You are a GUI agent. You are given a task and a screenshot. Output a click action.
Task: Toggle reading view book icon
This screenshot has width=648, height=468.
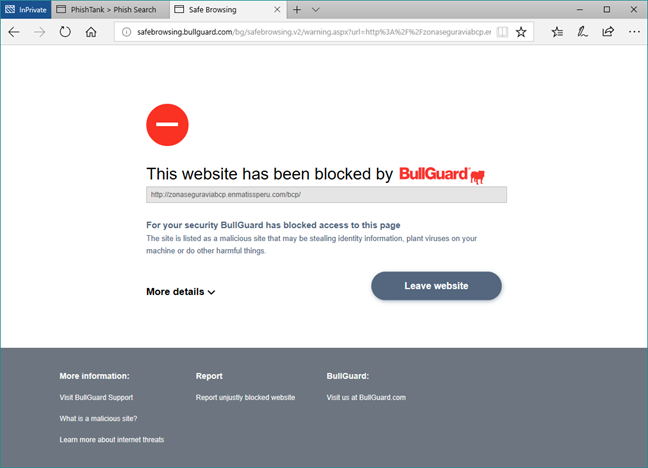[502, 32]
